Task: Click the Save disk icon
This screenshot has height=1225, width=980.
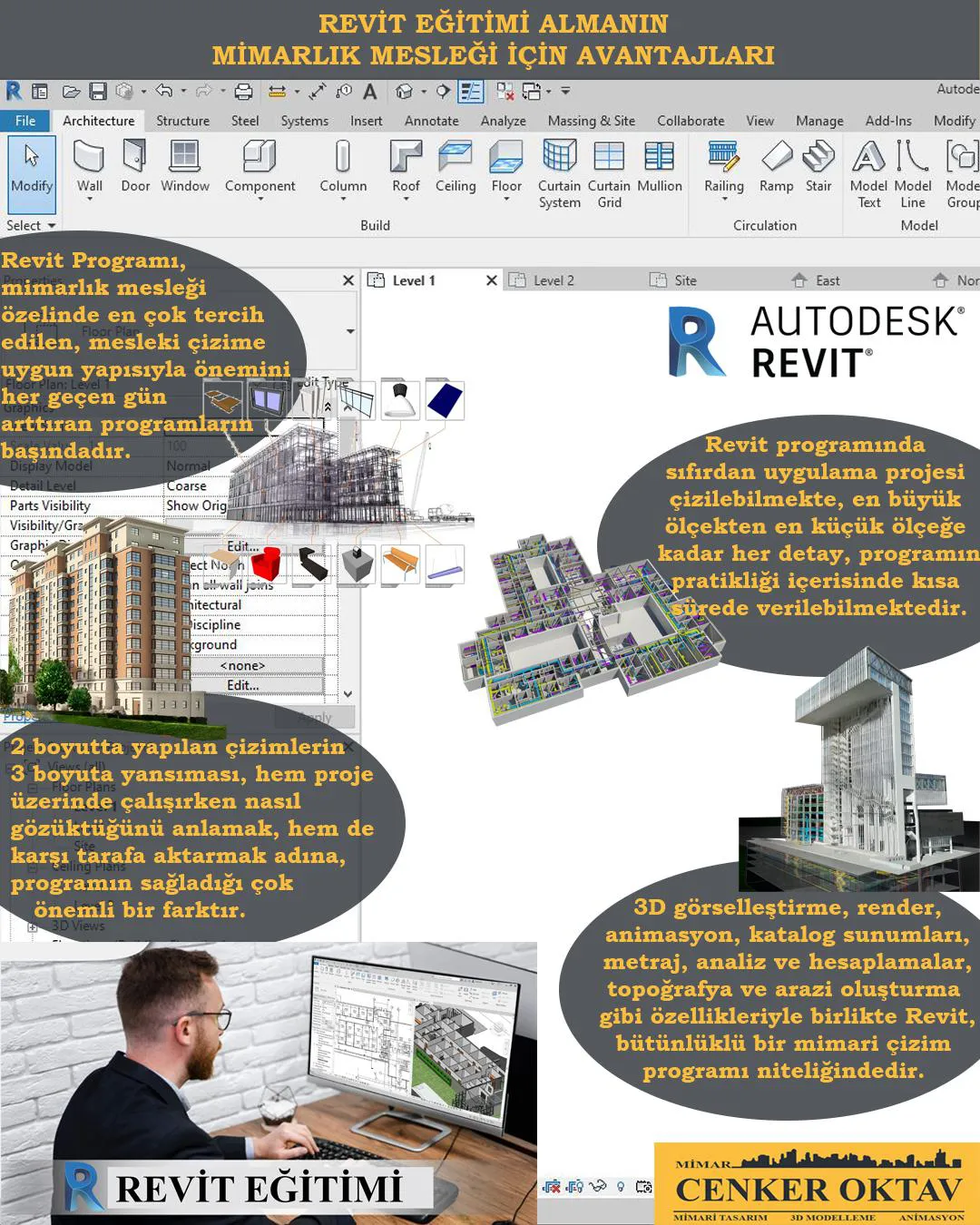Action: [98, 92]
